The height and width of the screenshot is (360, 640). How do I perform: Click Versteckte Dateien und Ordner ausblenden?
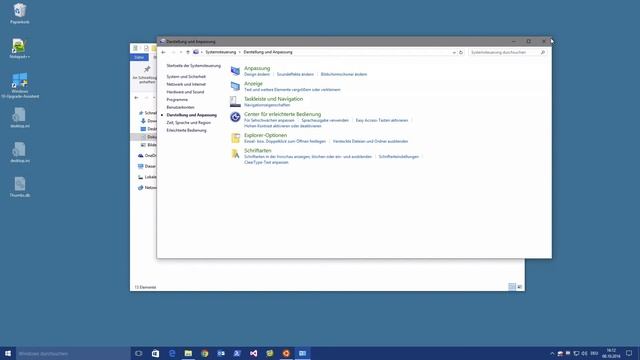370,141
